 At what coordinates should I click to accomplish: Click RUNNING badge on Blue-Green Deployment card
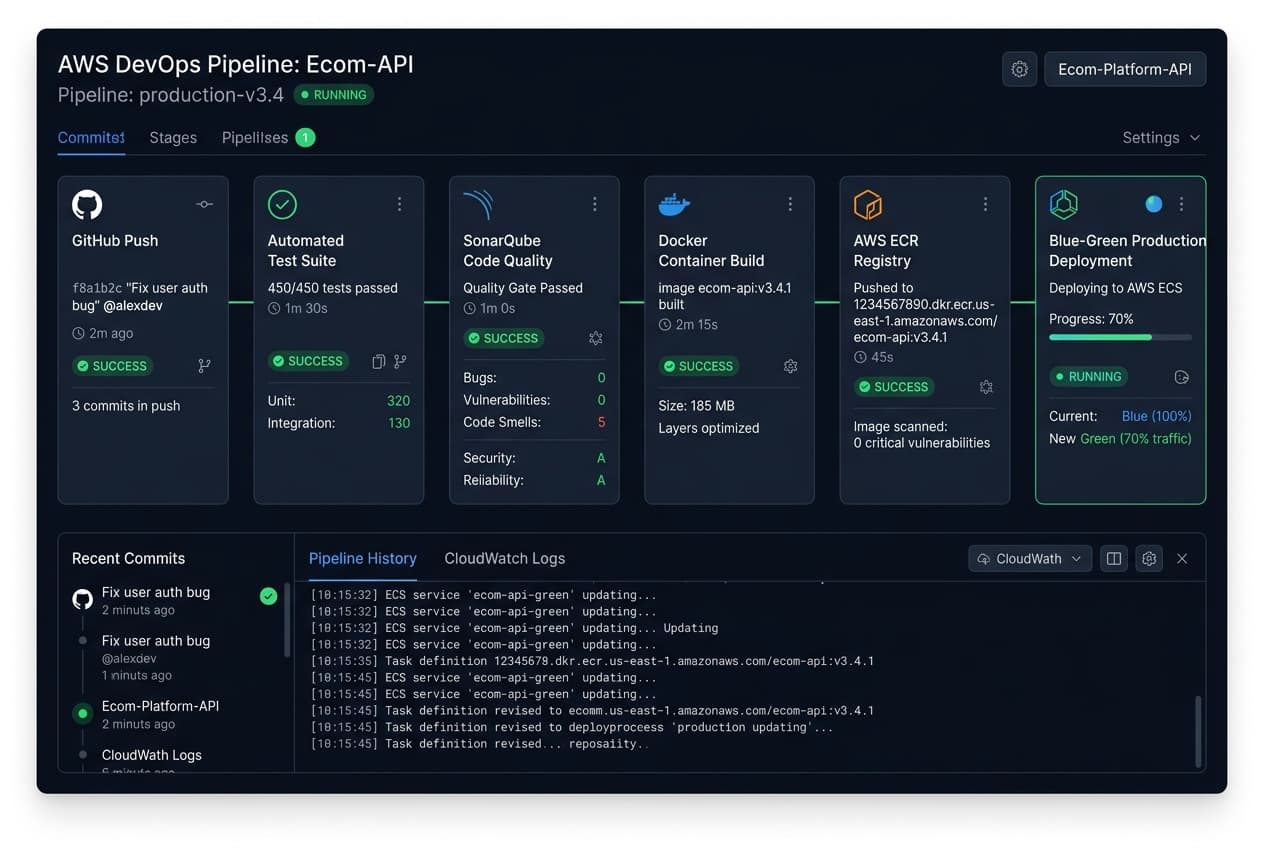pyautogui.click(x=1088, y=377)
